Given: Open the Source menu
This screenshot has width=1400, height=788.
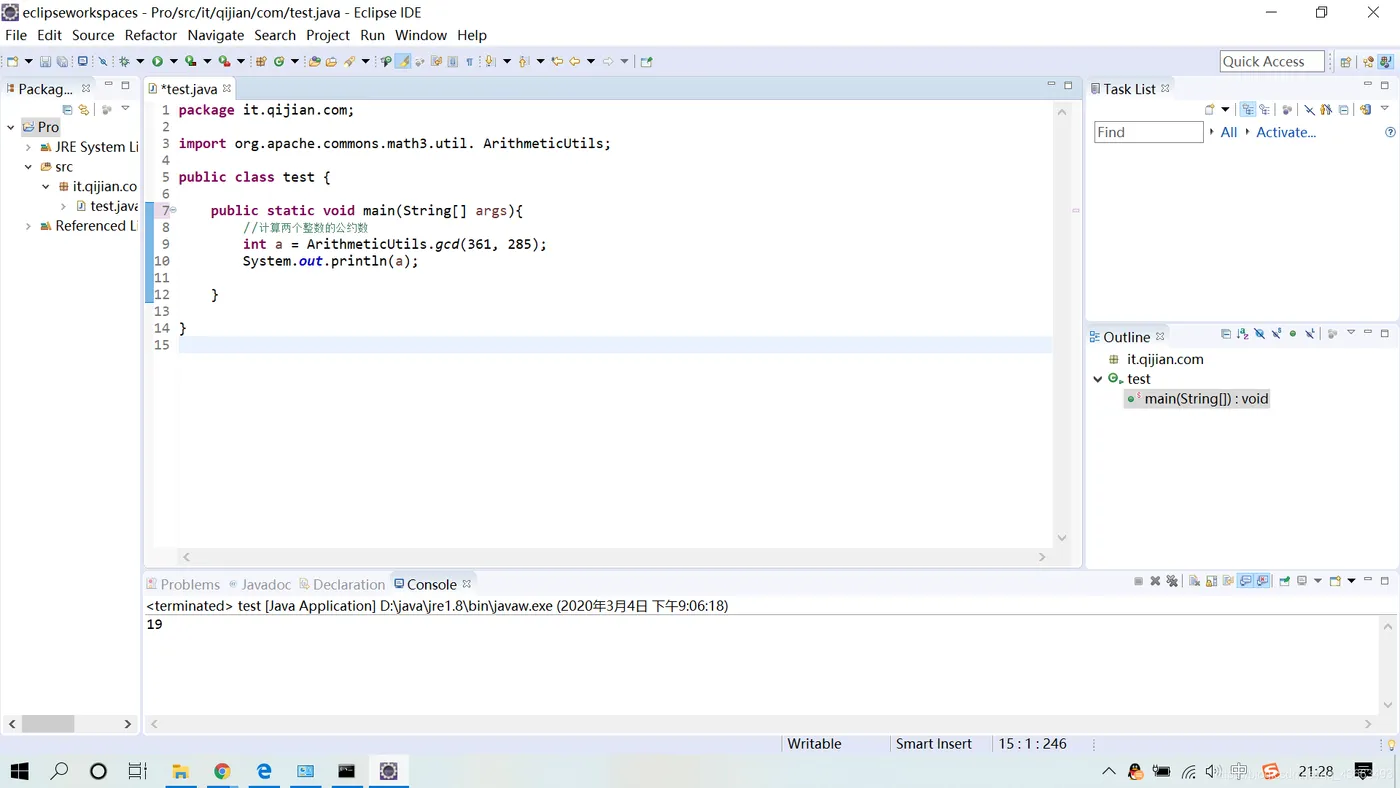Looking at the screenshot, I should point(93,35).
